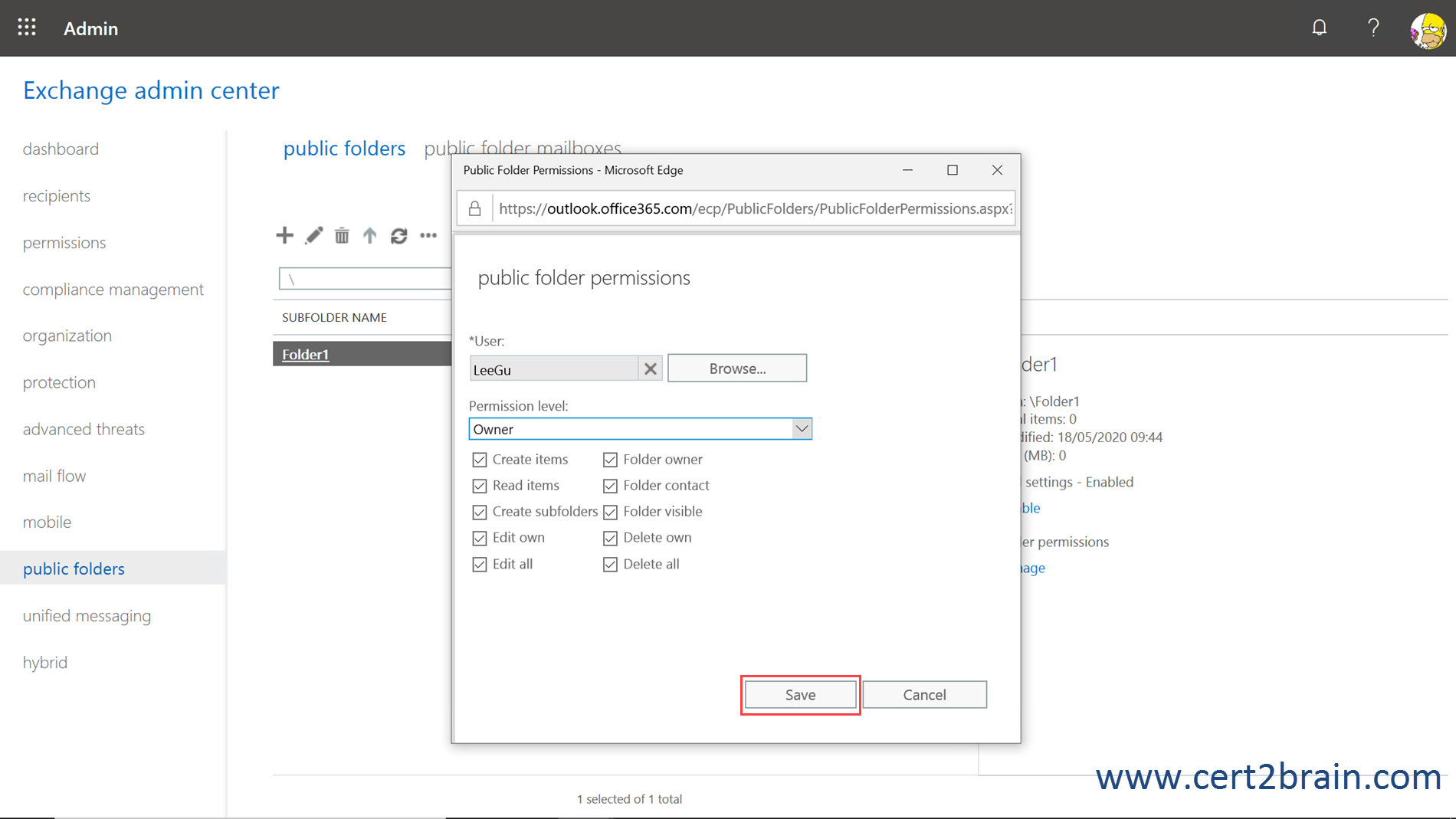Open the Folder1 link
This screenshot has width=1456, height=819.
tap(305, 354)
